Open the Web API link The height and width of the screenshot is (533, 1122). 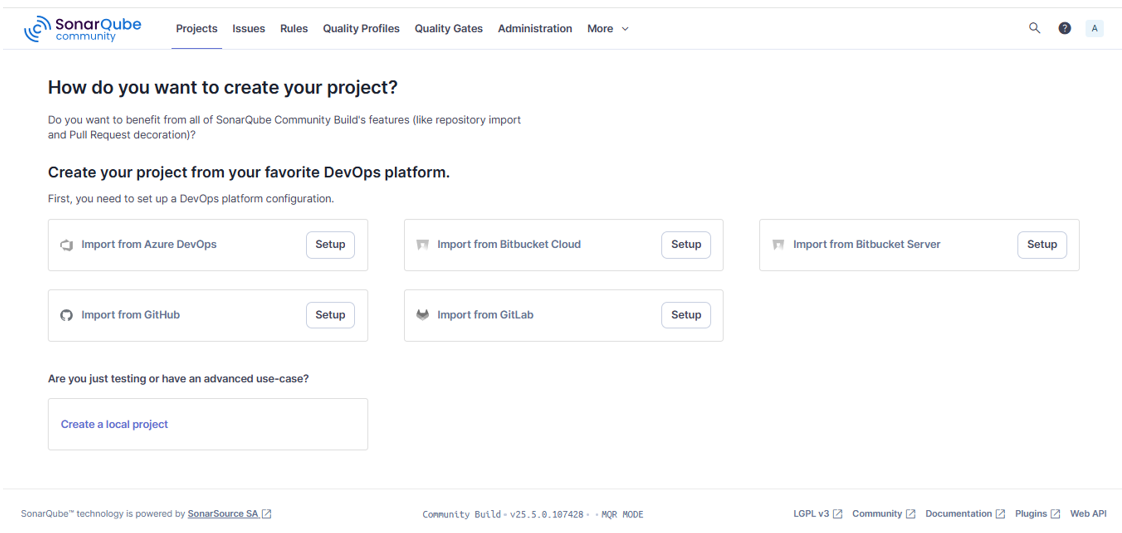[x=1088, y=514]
